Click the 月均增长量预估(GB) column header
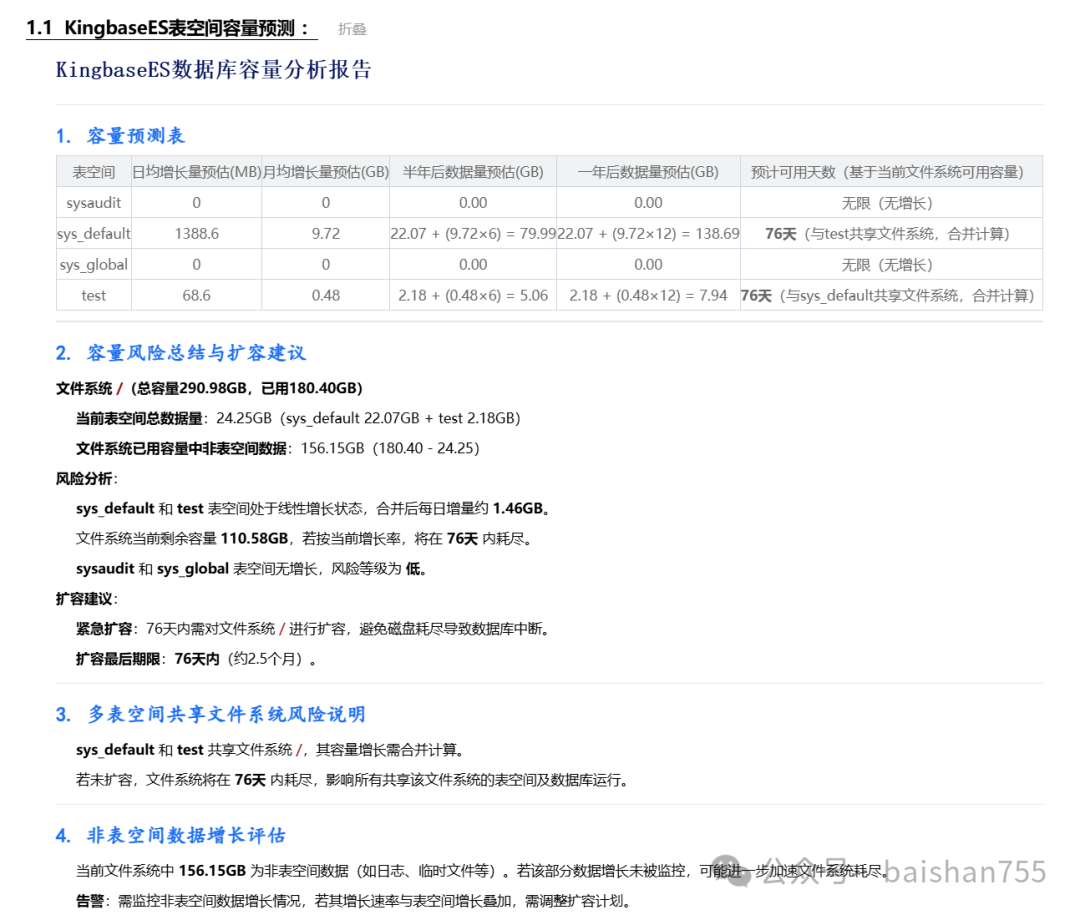Screen dimensions: 1080x915 pos(326,172)
